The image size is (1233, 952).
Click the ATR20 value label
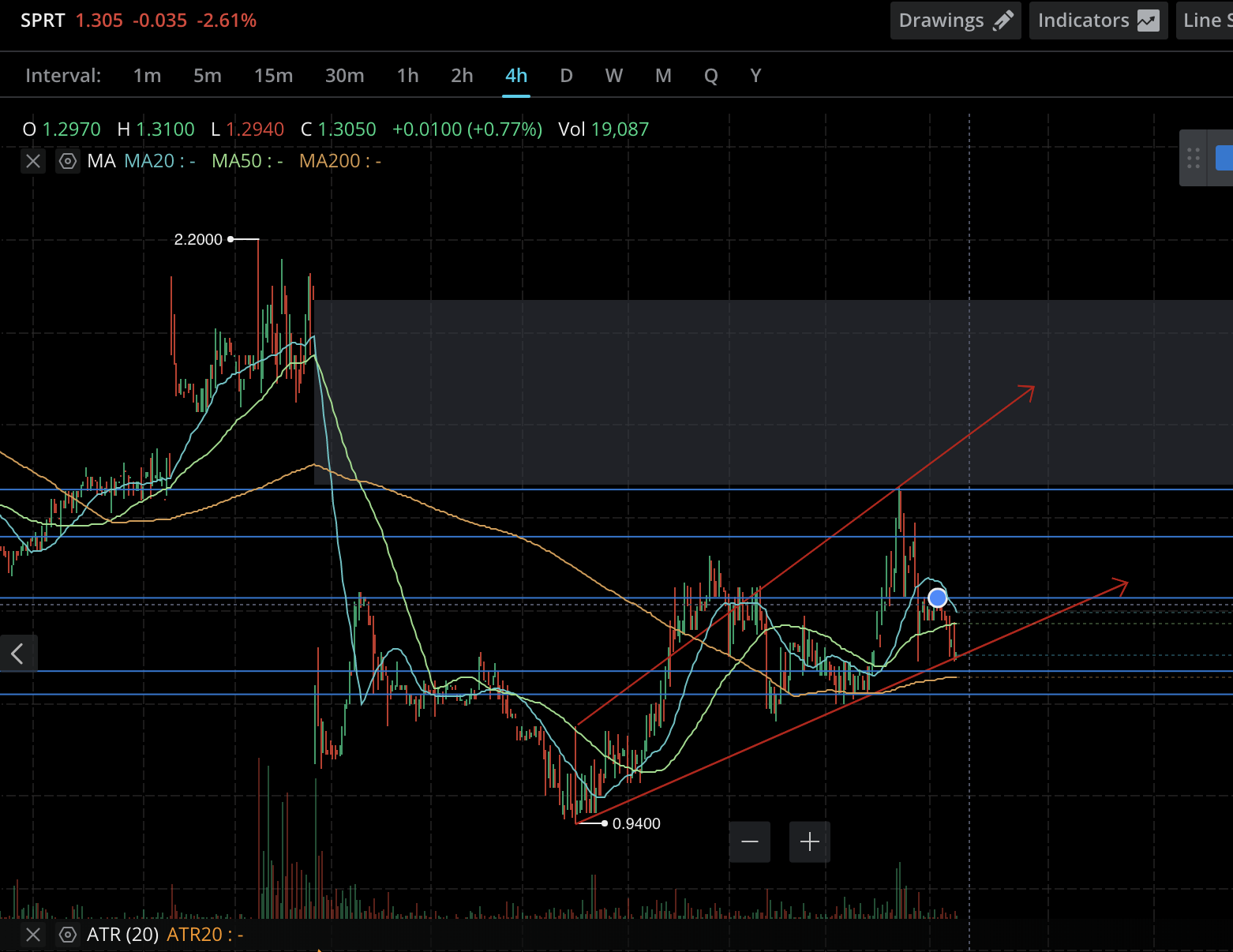click(x=205, y=935)
